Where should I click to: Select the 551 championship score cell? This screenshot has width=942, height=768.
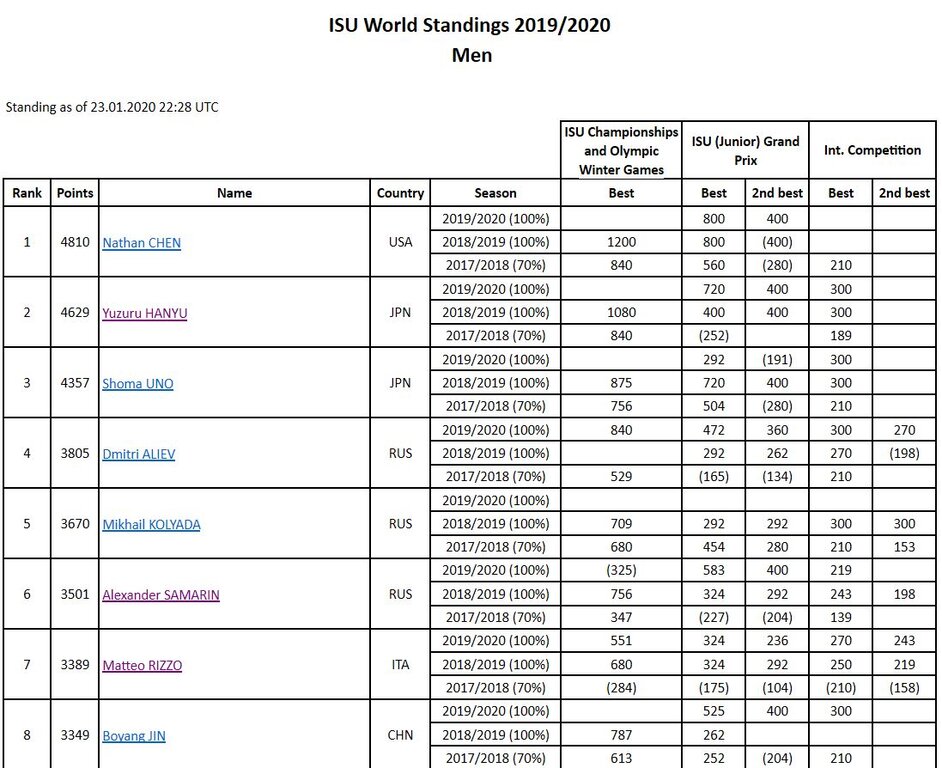pyautogui.click(x=621, y=641)
